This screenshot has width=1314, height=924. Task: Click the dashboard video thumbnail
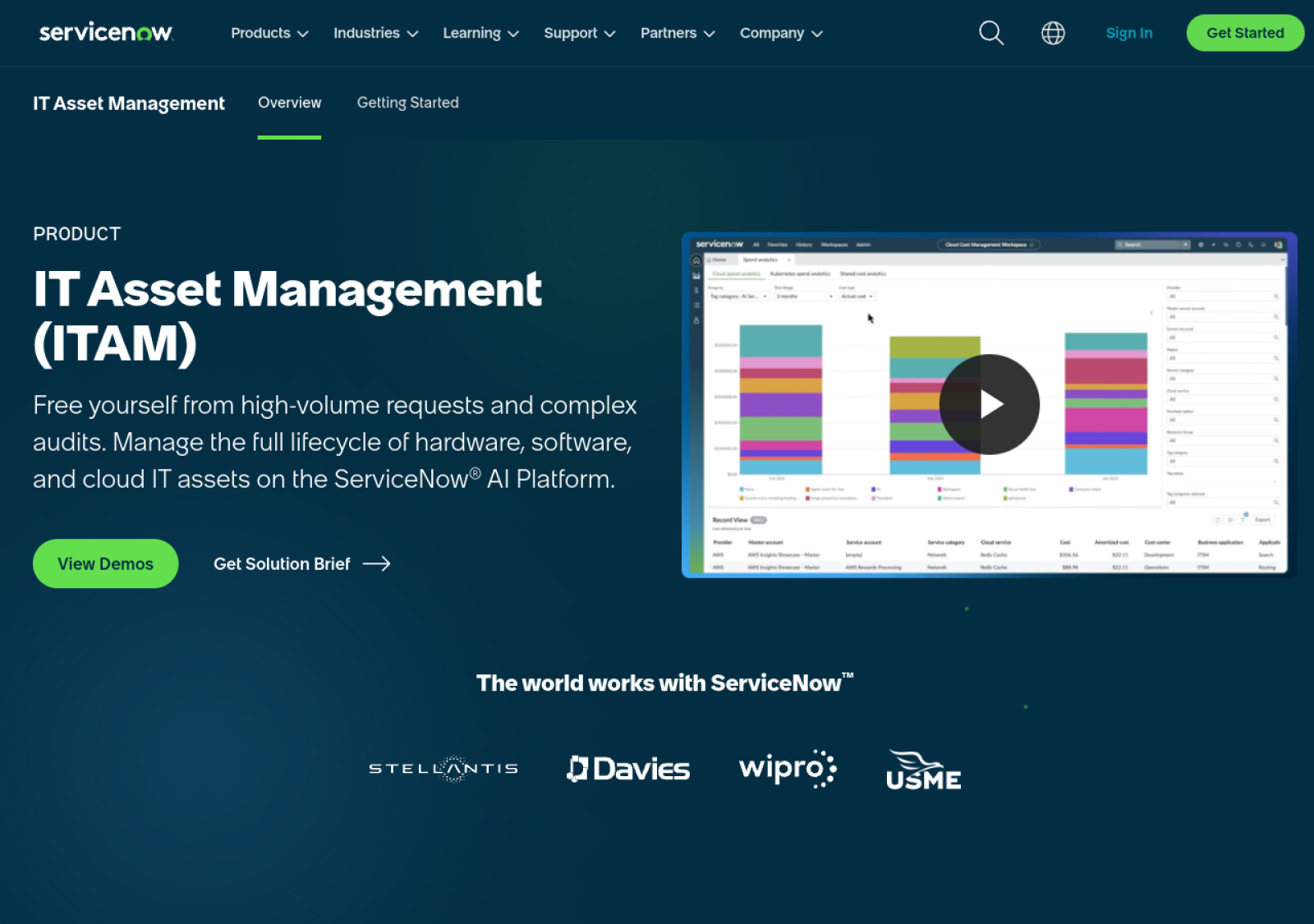[x=989, y=405]
